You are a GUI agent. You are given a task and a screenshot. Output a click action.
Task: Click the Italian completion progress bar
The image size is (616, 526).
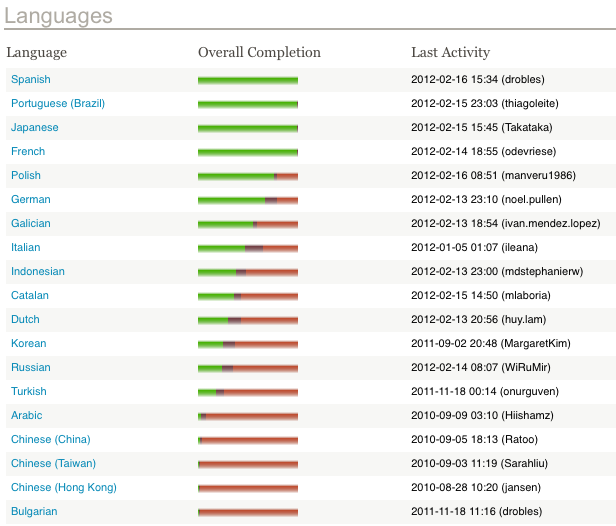point(248,248)
